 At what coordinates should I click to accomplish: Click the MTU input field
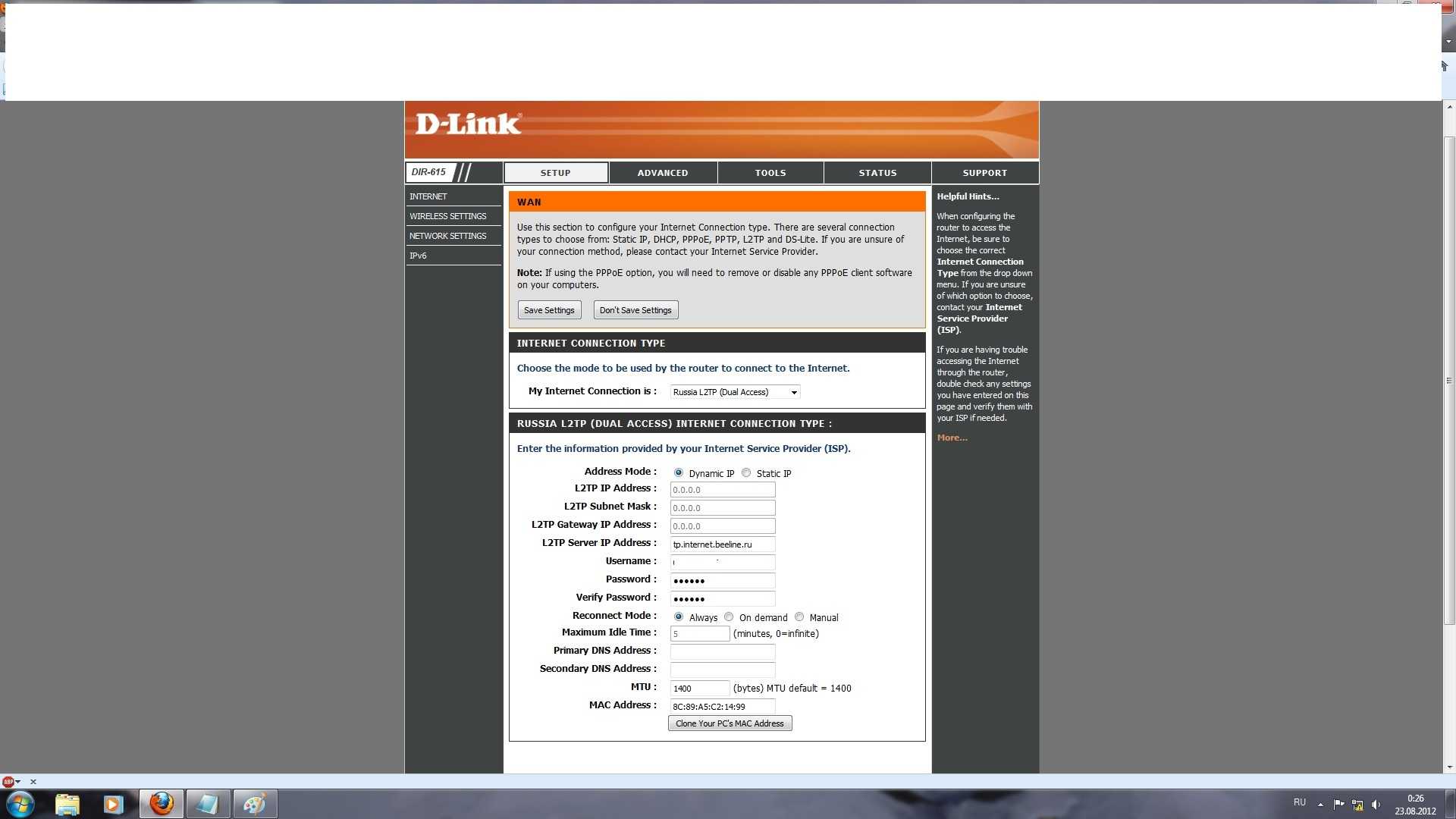point(700,689)
